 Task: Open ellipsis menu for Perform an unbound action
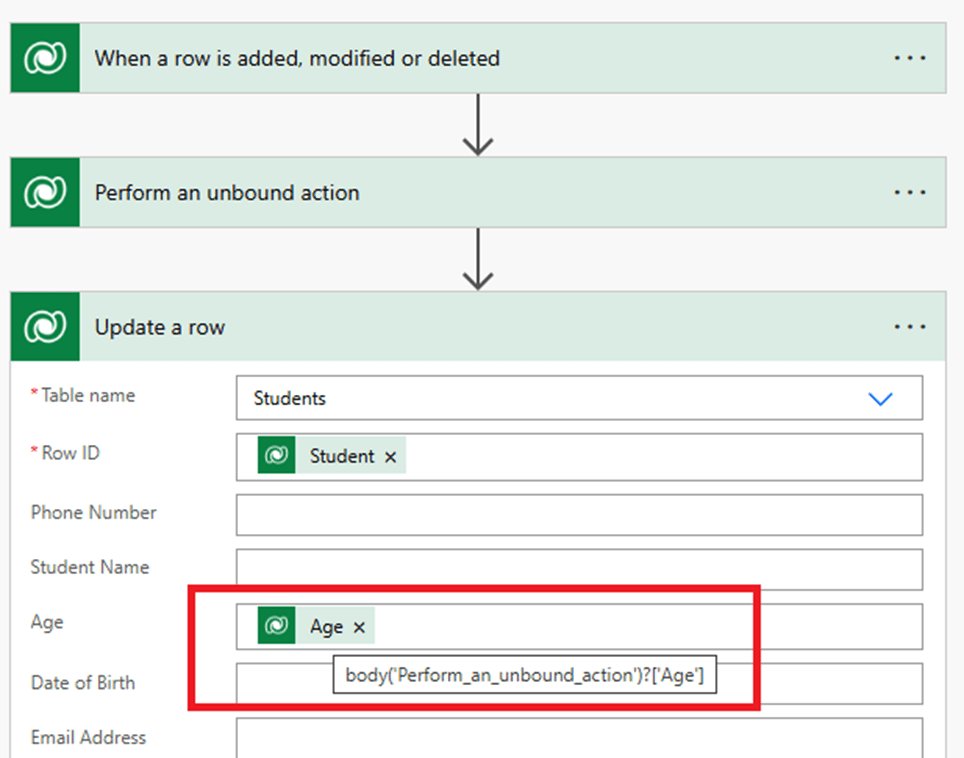909,192
